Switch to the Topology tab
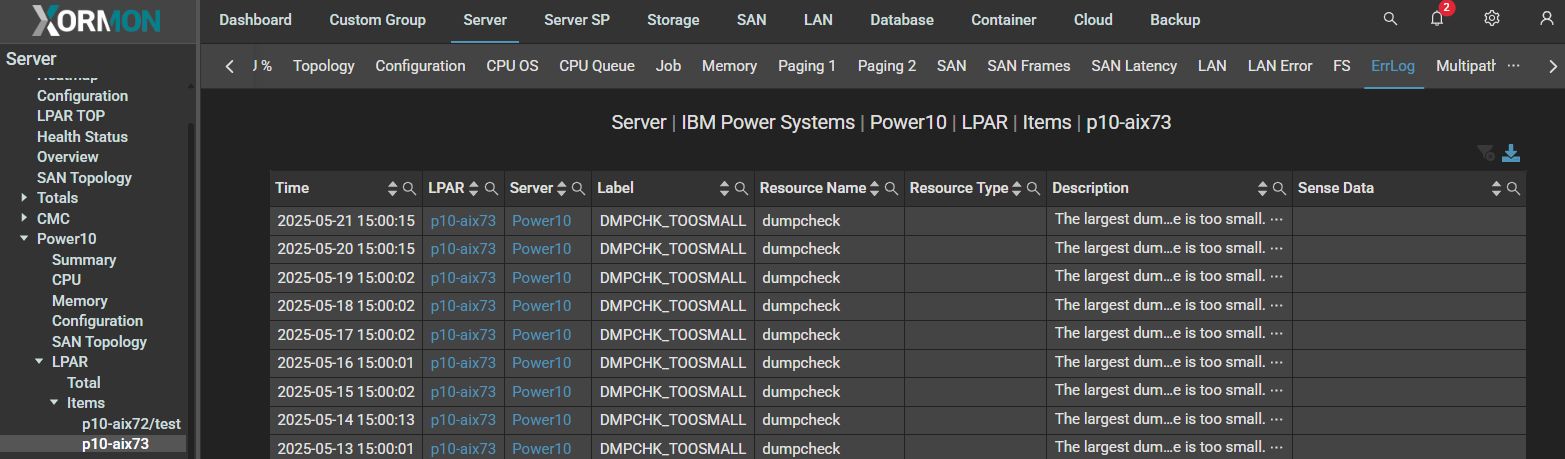 (324, 66)
